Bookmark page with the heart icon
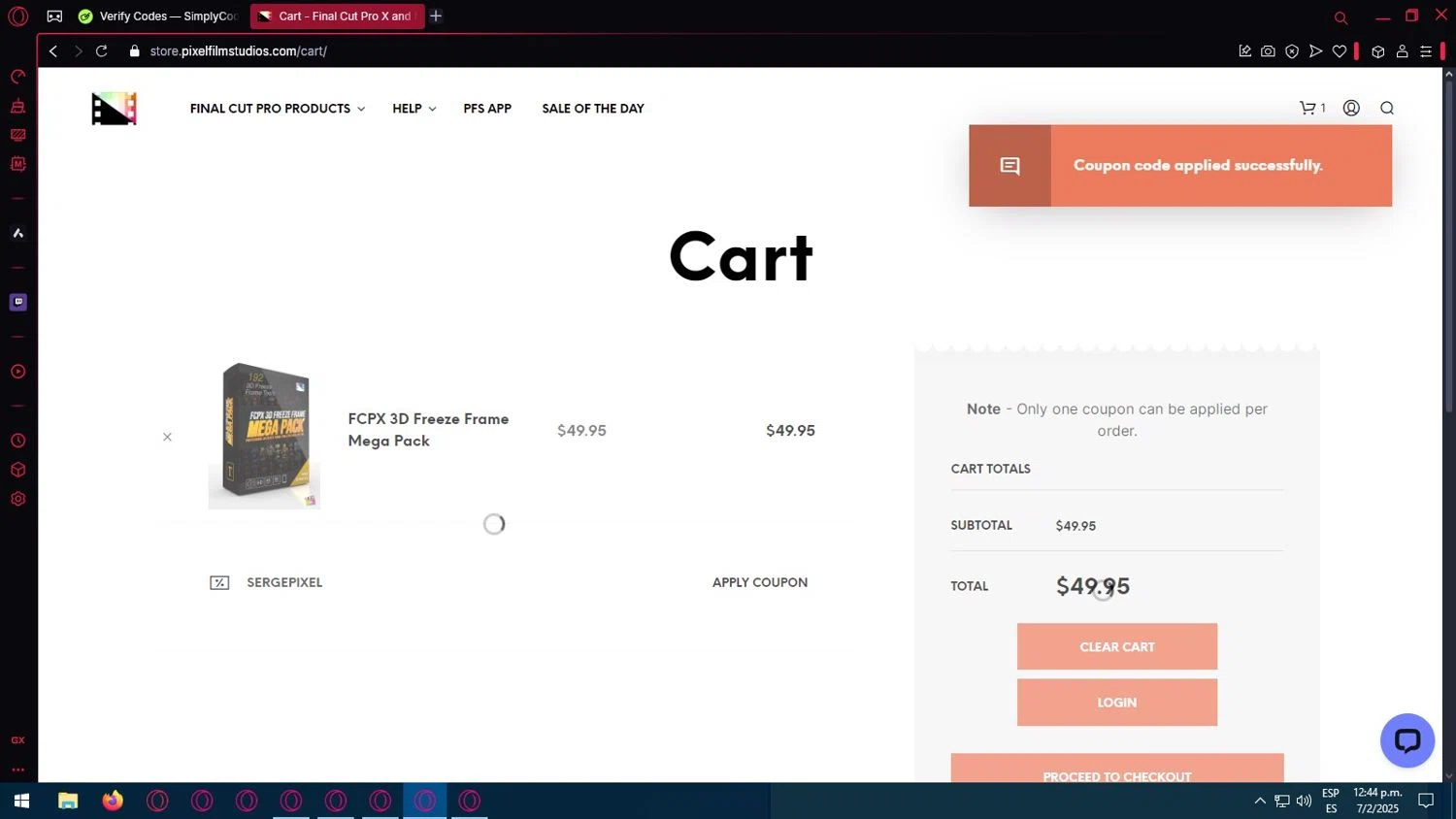This screenshot has height=819, width=1456. point(1340,51)
